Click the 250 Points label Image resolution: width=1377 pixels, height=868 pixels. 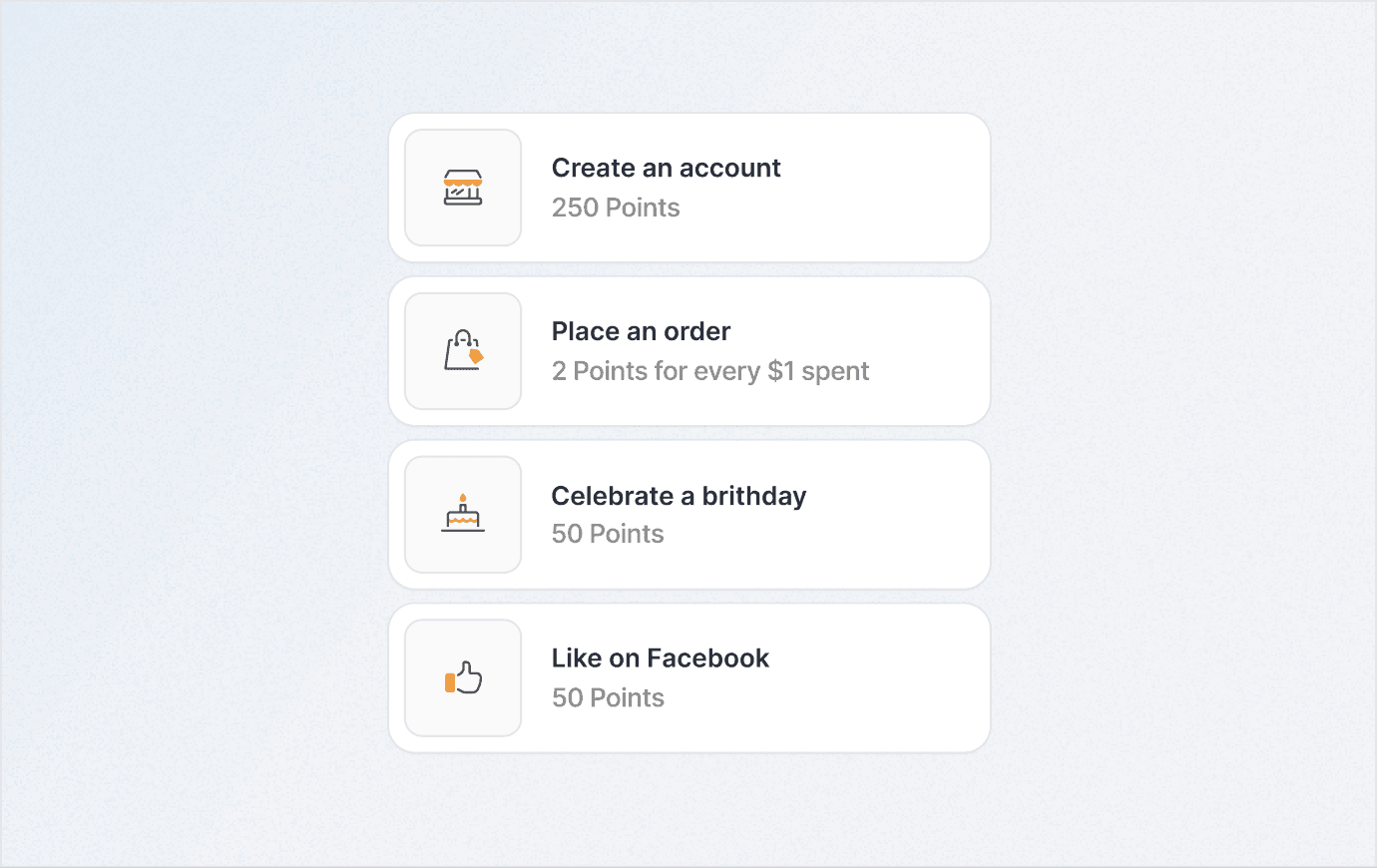click(x=616, y=208)
